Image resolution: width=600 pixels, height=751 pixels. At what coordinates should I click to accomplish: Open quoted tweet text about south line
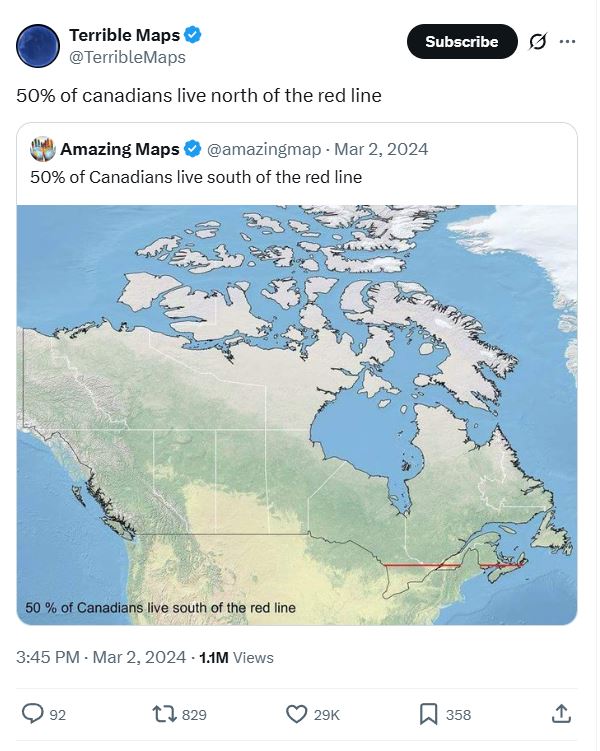[x=196, y=177]
